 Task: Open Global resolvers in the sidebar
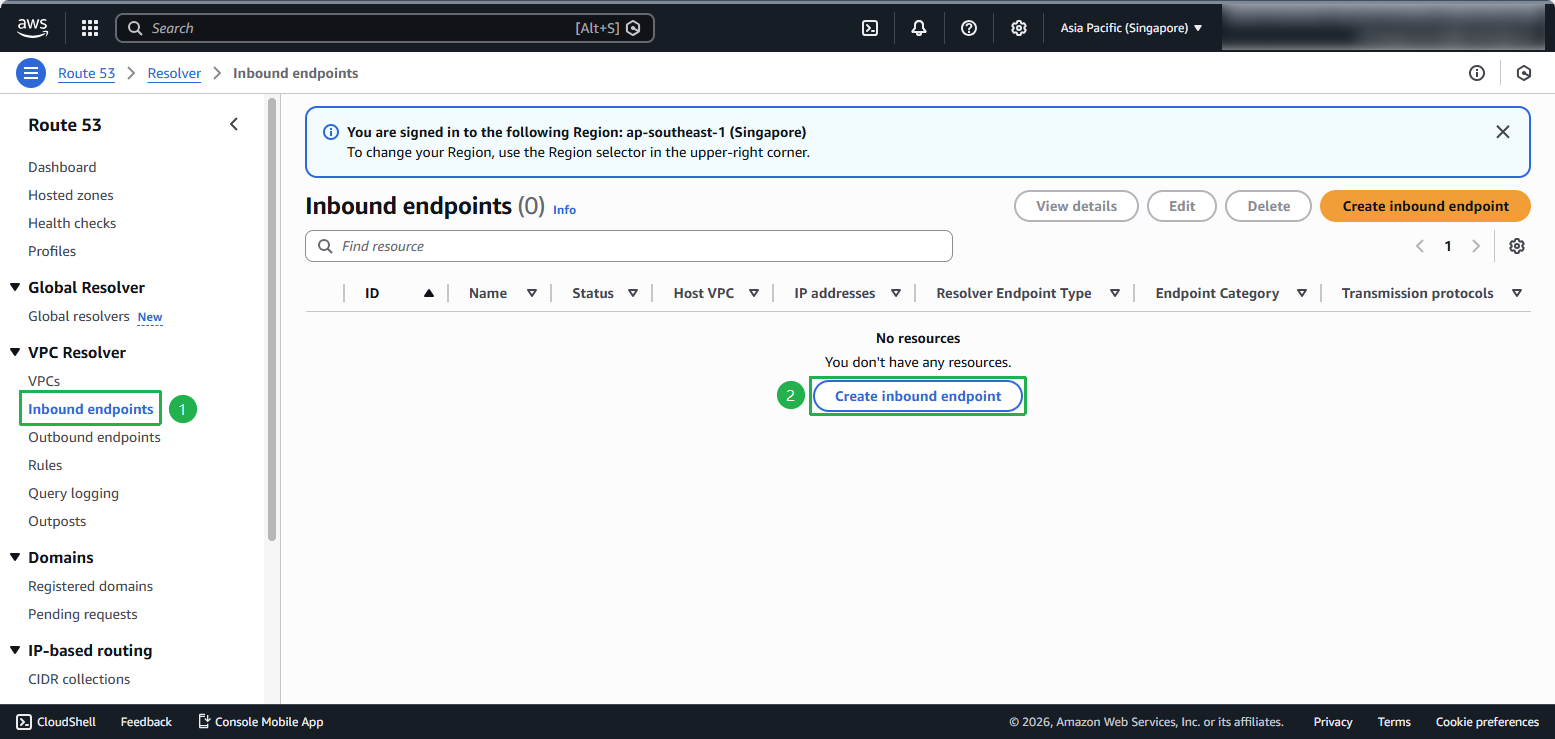click(79, 316)
